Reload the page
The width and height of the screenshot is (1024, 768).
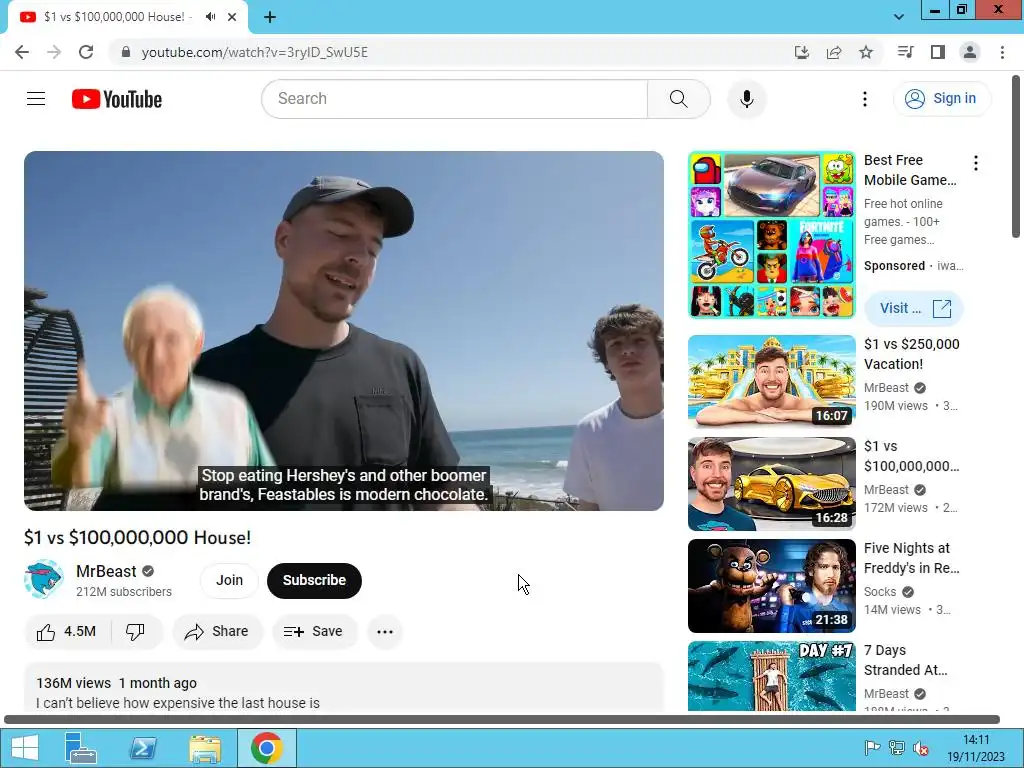(86, 52)
